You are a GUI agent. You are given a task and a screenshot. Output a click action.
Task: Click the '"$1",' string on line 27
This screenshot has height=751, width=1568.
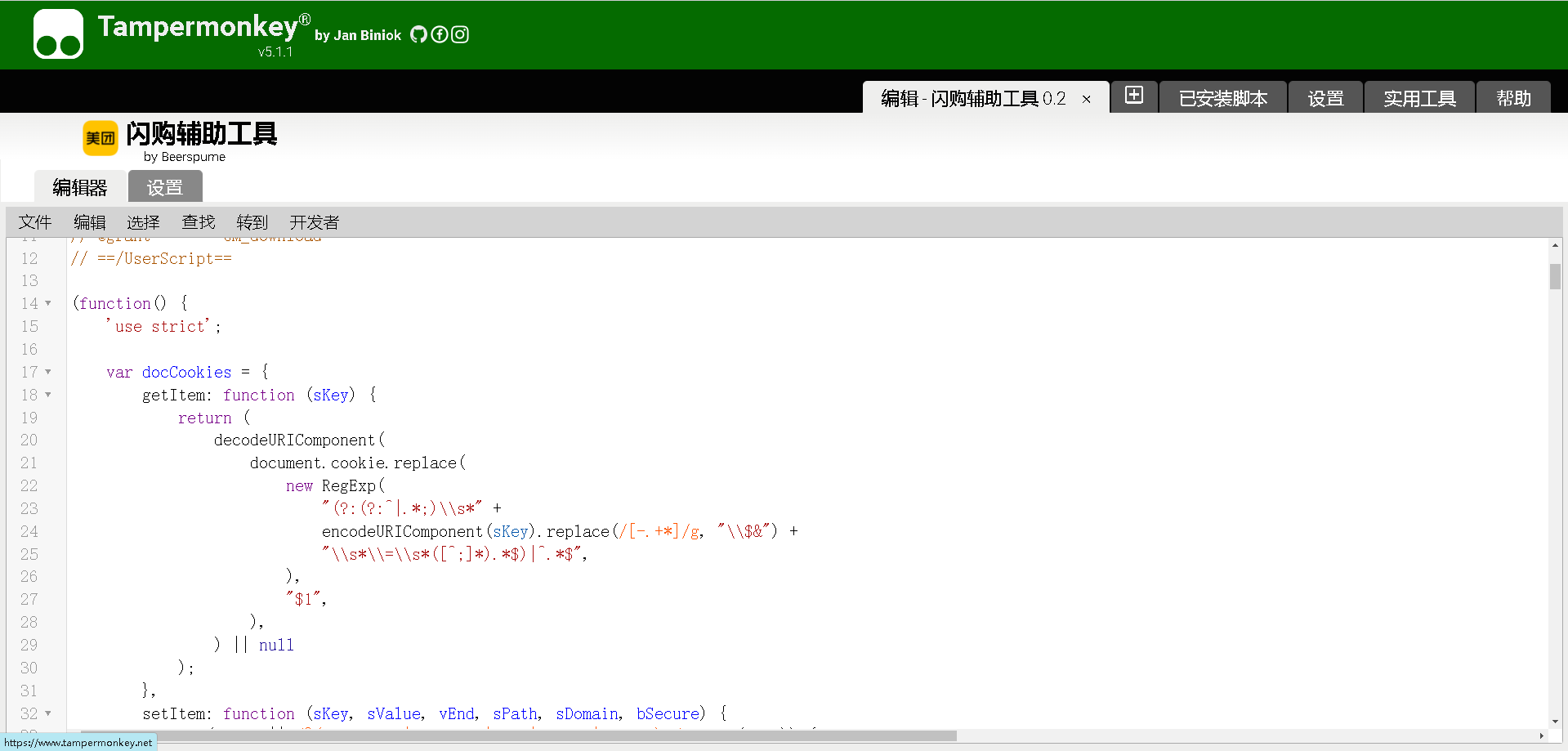click(x=306, y=599)
